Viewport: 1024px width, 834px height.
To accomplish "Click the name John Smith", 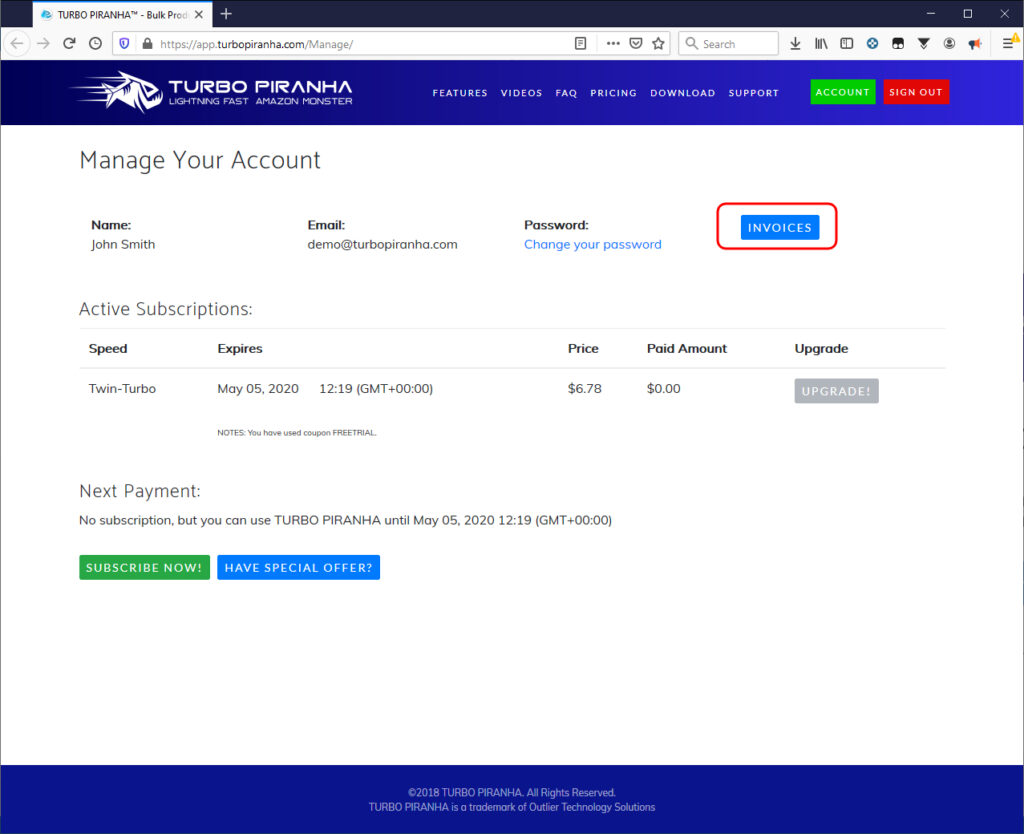I will (123, 244).
